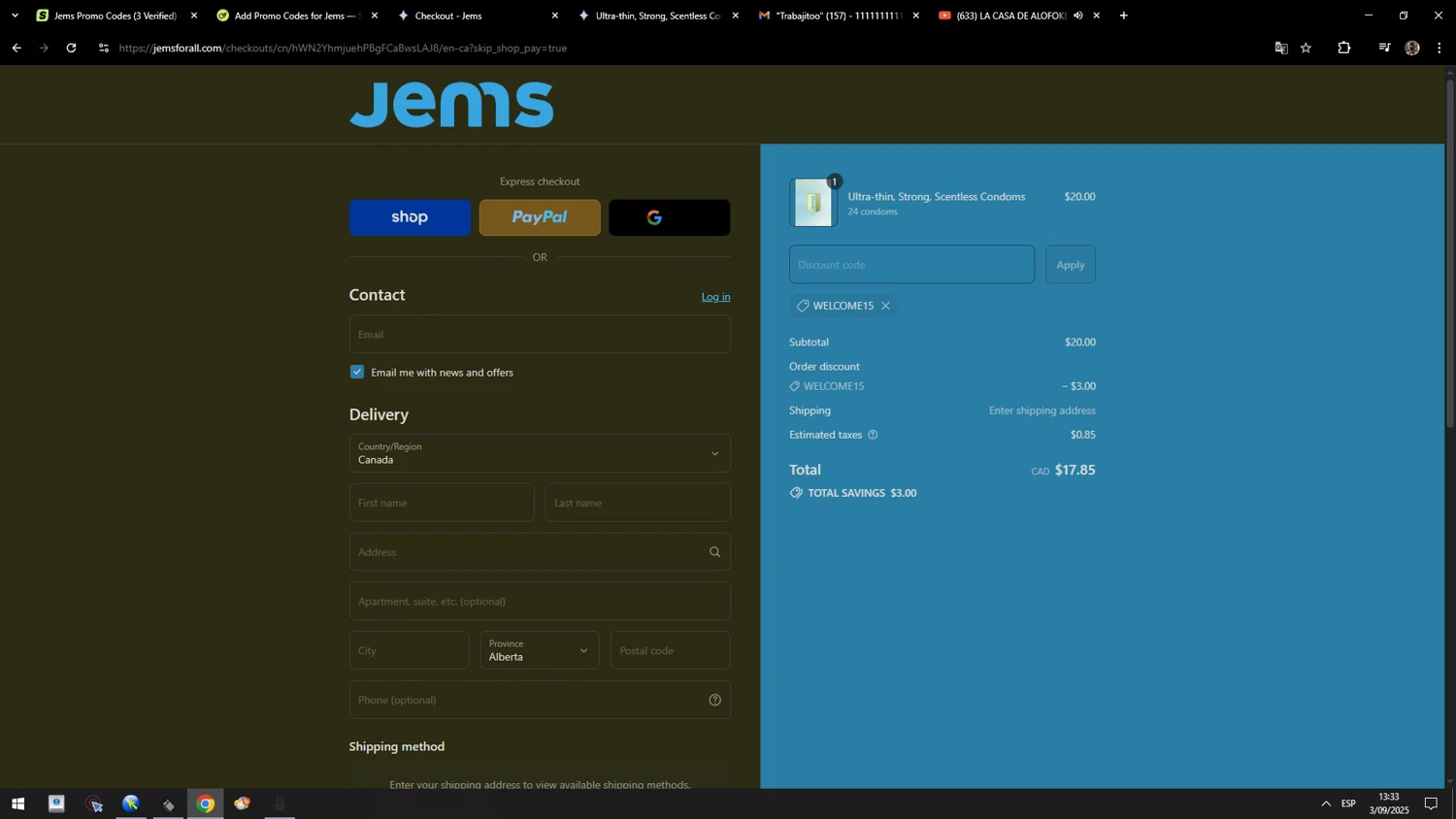Open Country/Region dropdown showing Canada
The width and height of the screenshot is (1456, 819).
[x=540, y=453]
